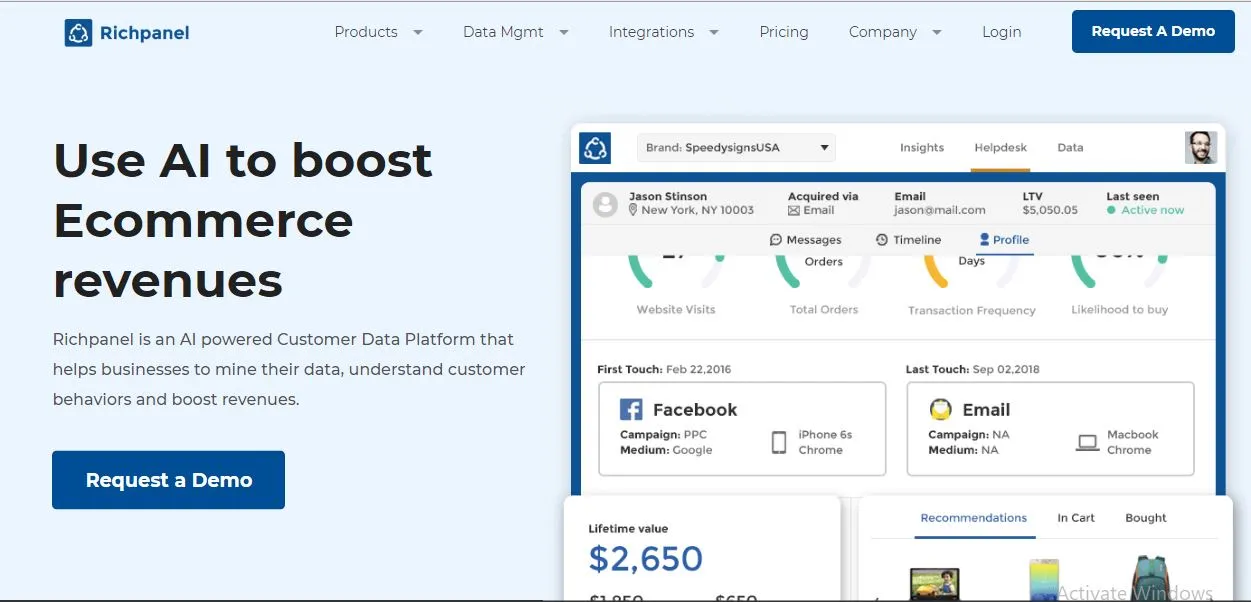Expand the Company dropdown arrow
1251x602 pixels.
click(937, 32)
